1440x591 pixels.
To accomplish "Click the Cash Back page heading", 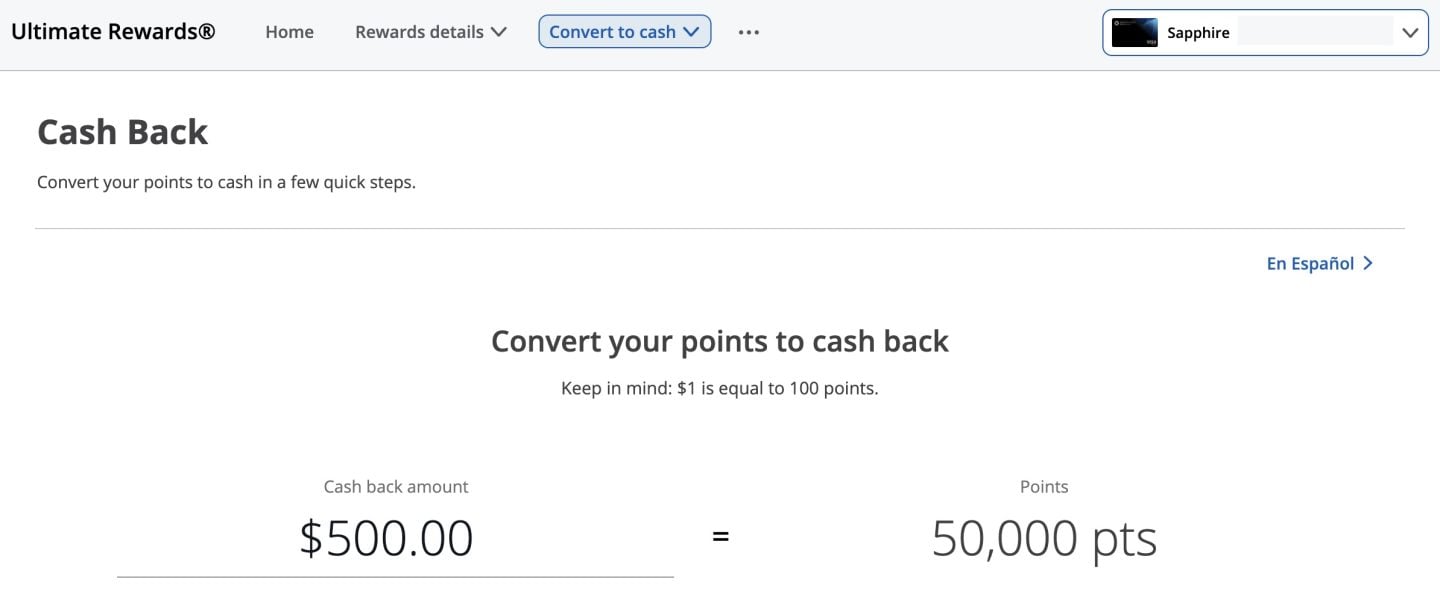I will coord(122,132).
